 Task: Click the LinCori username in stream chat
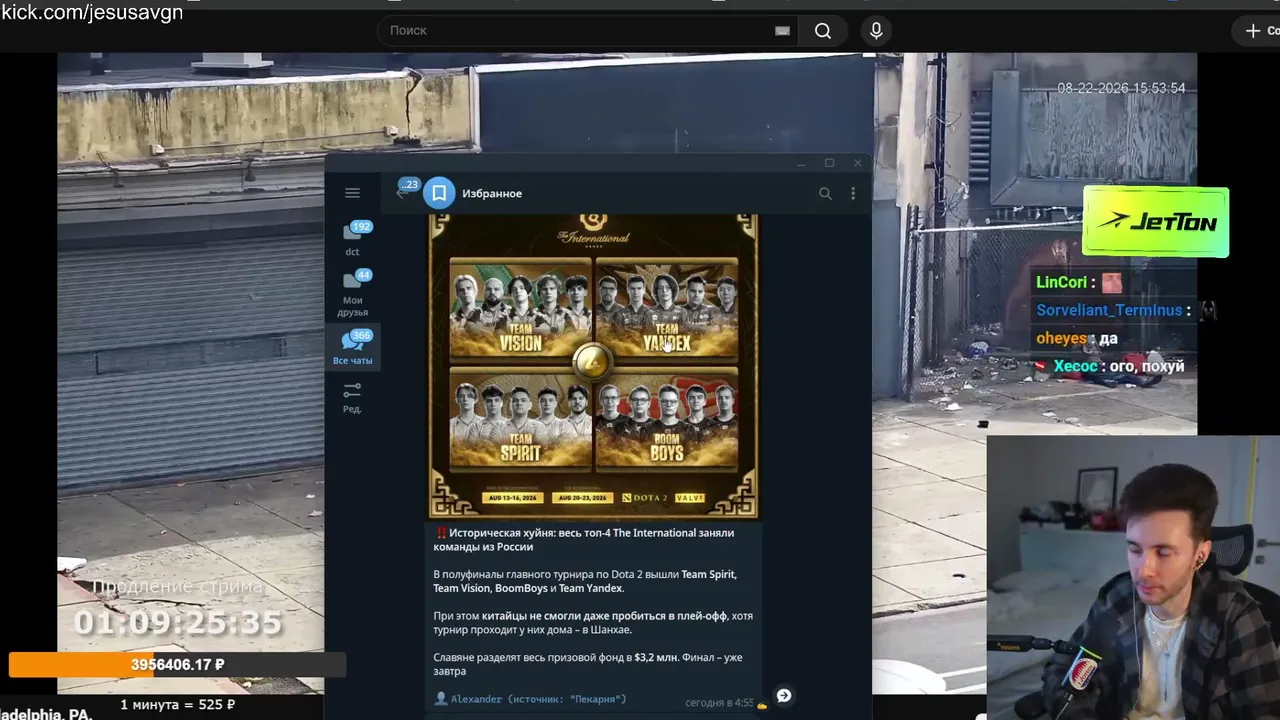(1062, 283)
